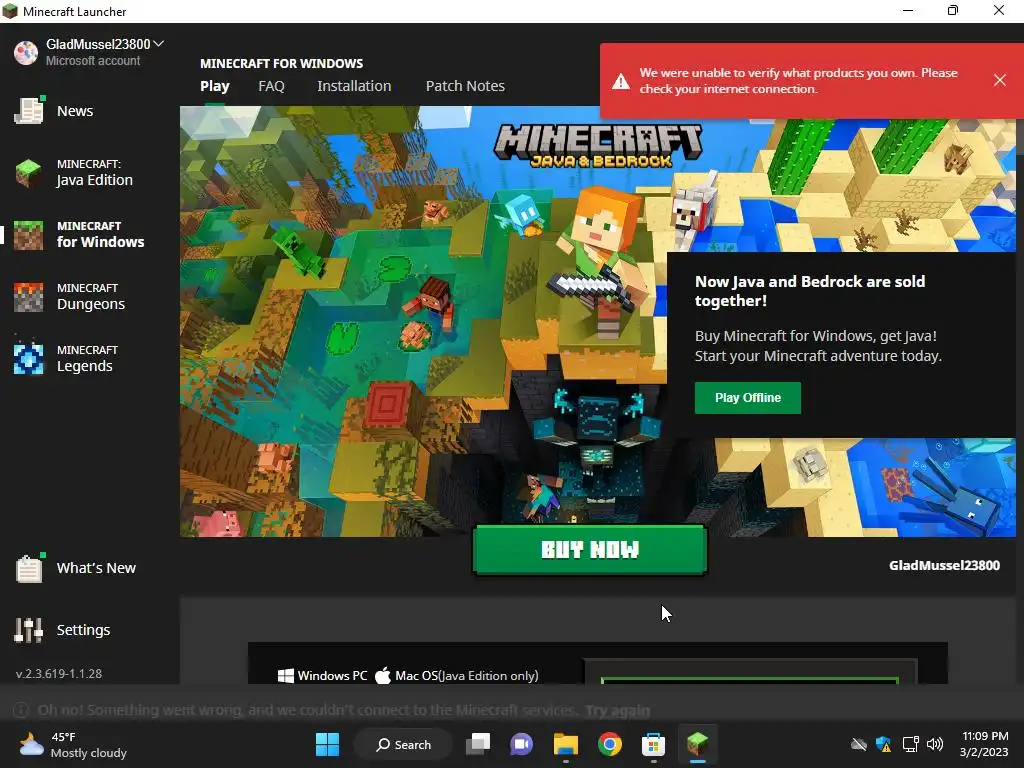Open the News section icon
The image size is (1024, 768).
tap(29, 110)
